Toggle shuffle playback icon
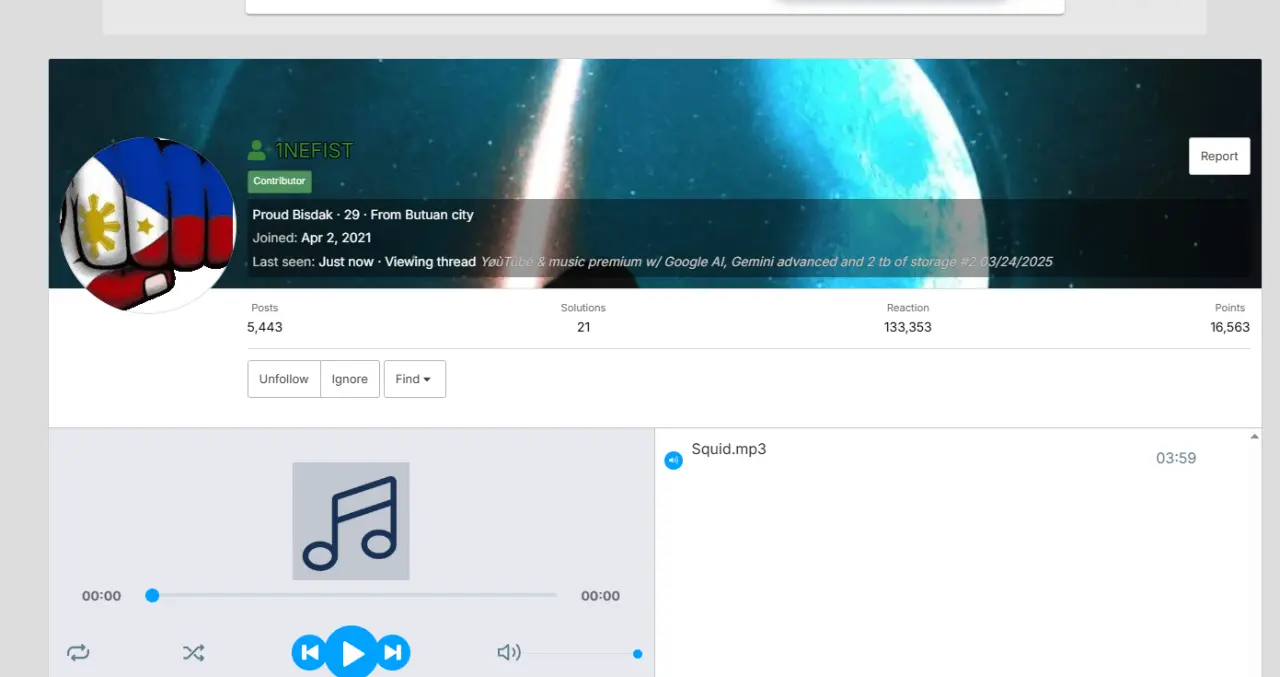This screenshot has height=677, width=1280. point(193,653)
